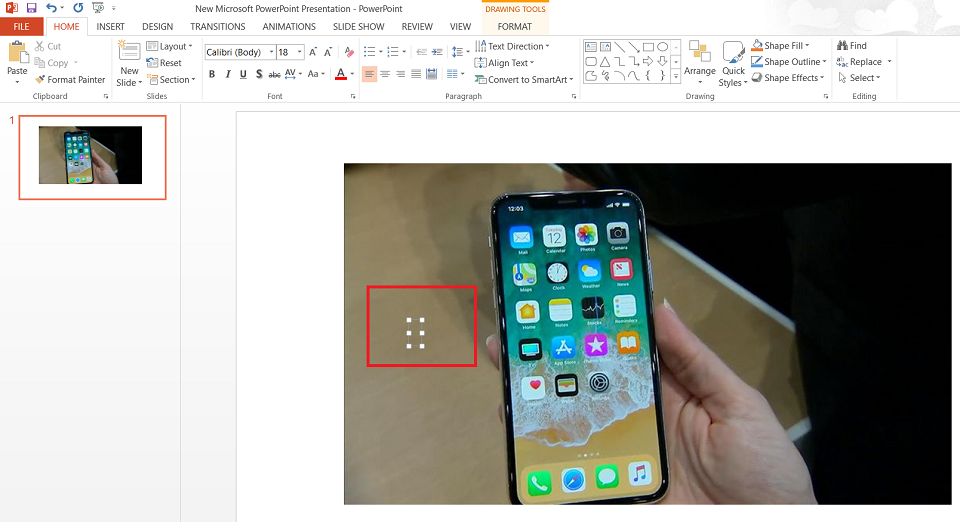Select the Right Arrow shape in gallery
The width and height of the screenshot is (960, 522).
(648, 61)
